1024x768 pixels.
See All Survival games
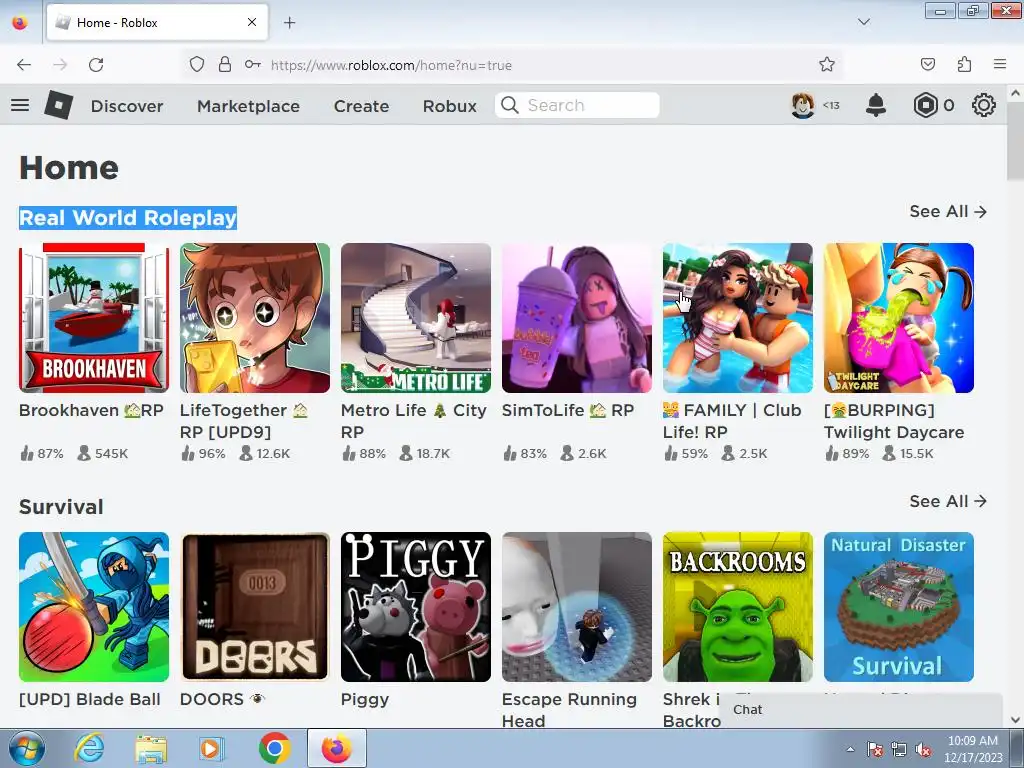pos(948,501)
